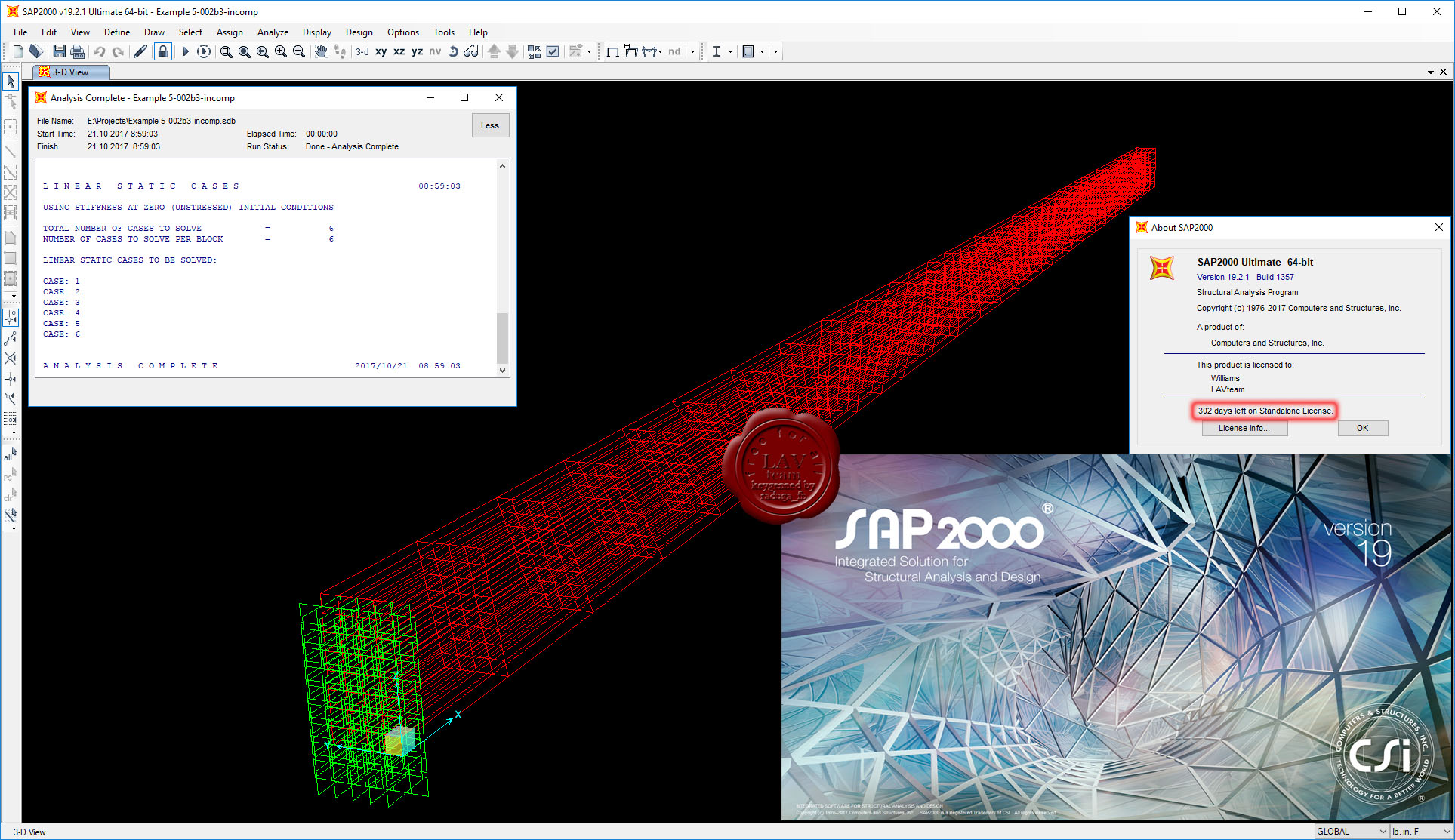1455x840 pixels.
Task: Open the Analyze menu
Action: pos(273,32)
